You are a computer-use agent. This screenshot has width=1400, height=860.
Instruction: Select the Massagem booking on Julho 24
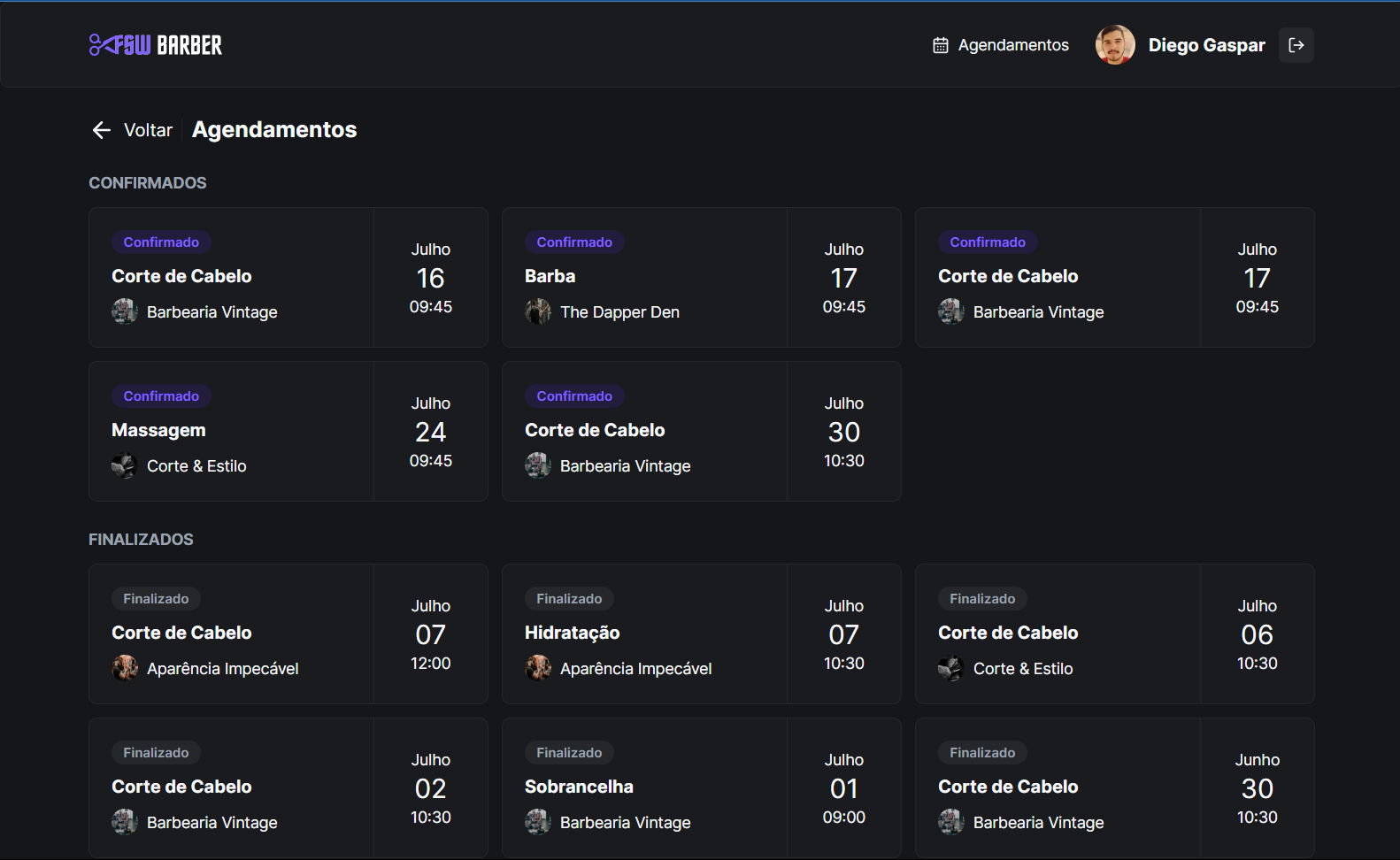pos(288,432)
